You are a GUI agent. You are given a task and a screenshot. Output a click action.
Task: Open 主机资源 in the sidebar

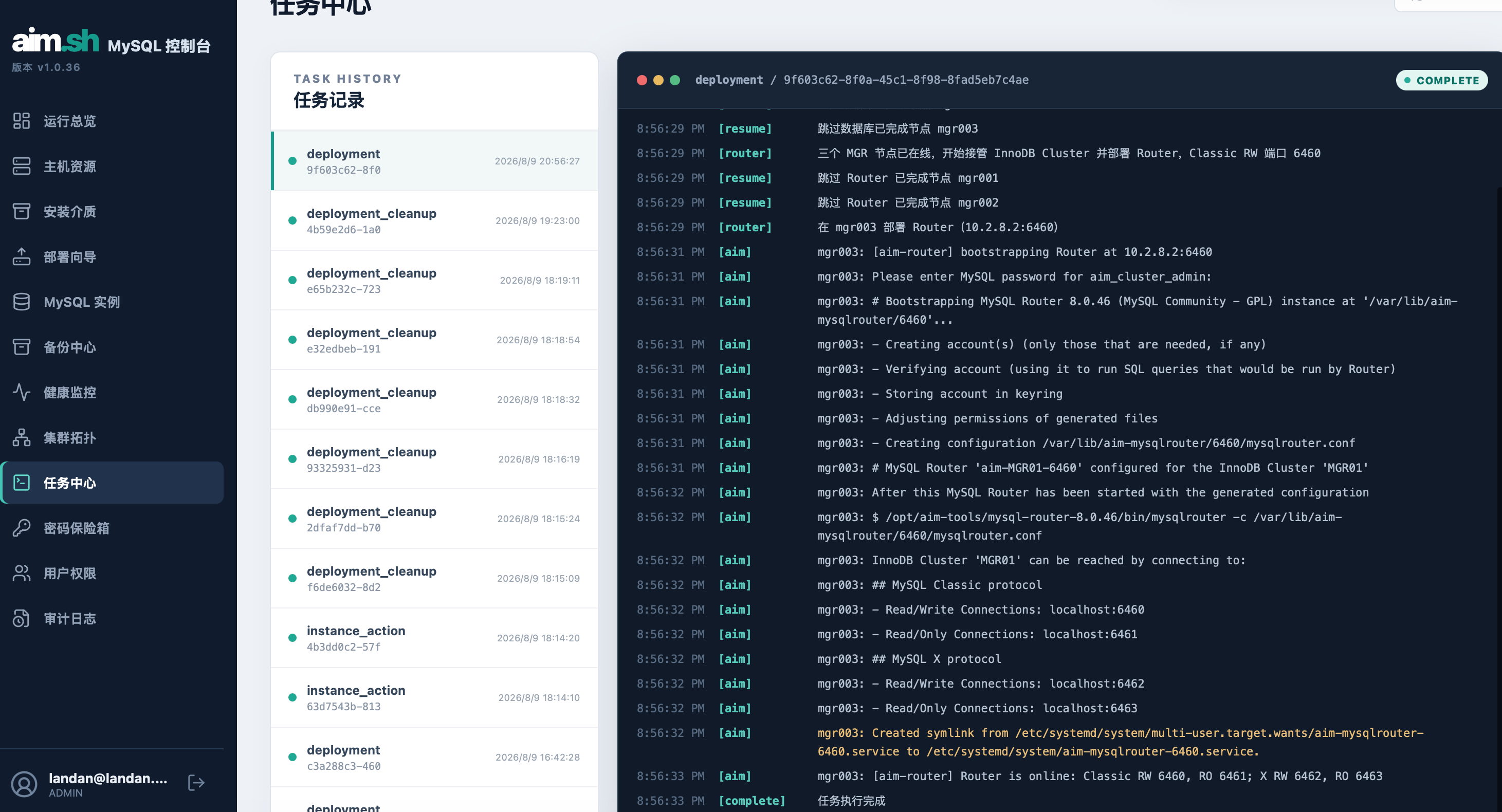[113, 166]
